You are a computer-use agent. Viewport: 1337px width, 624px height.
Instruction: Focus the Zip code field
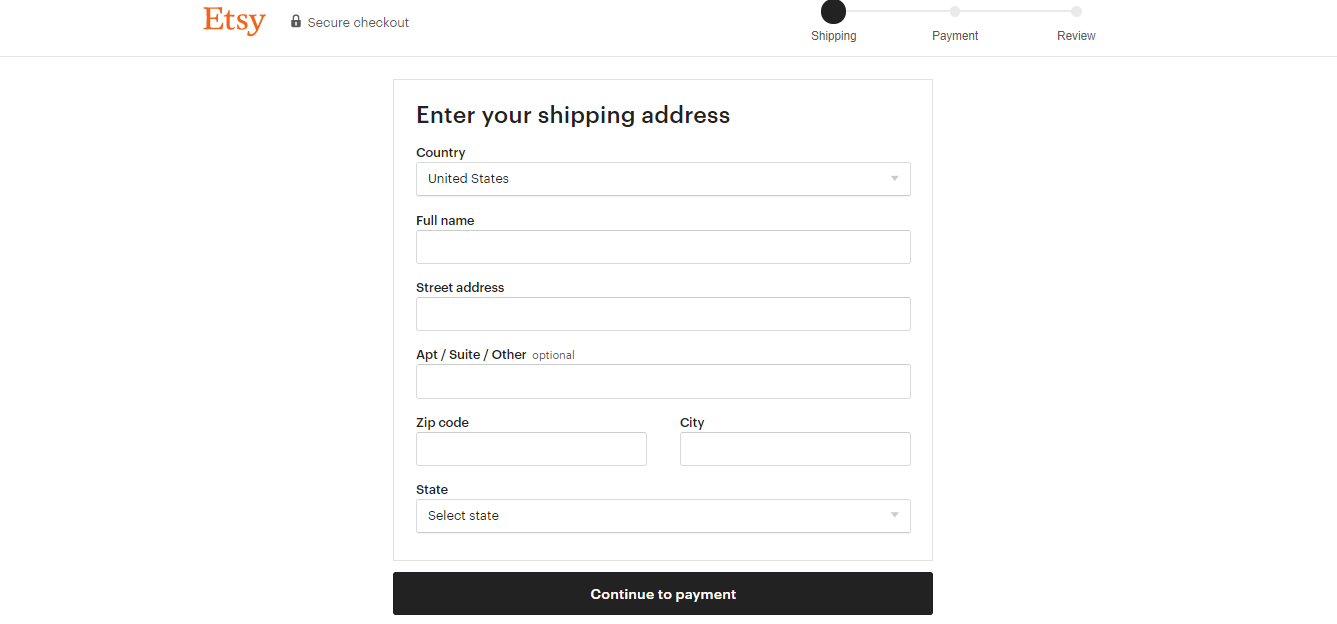[531, 449]
